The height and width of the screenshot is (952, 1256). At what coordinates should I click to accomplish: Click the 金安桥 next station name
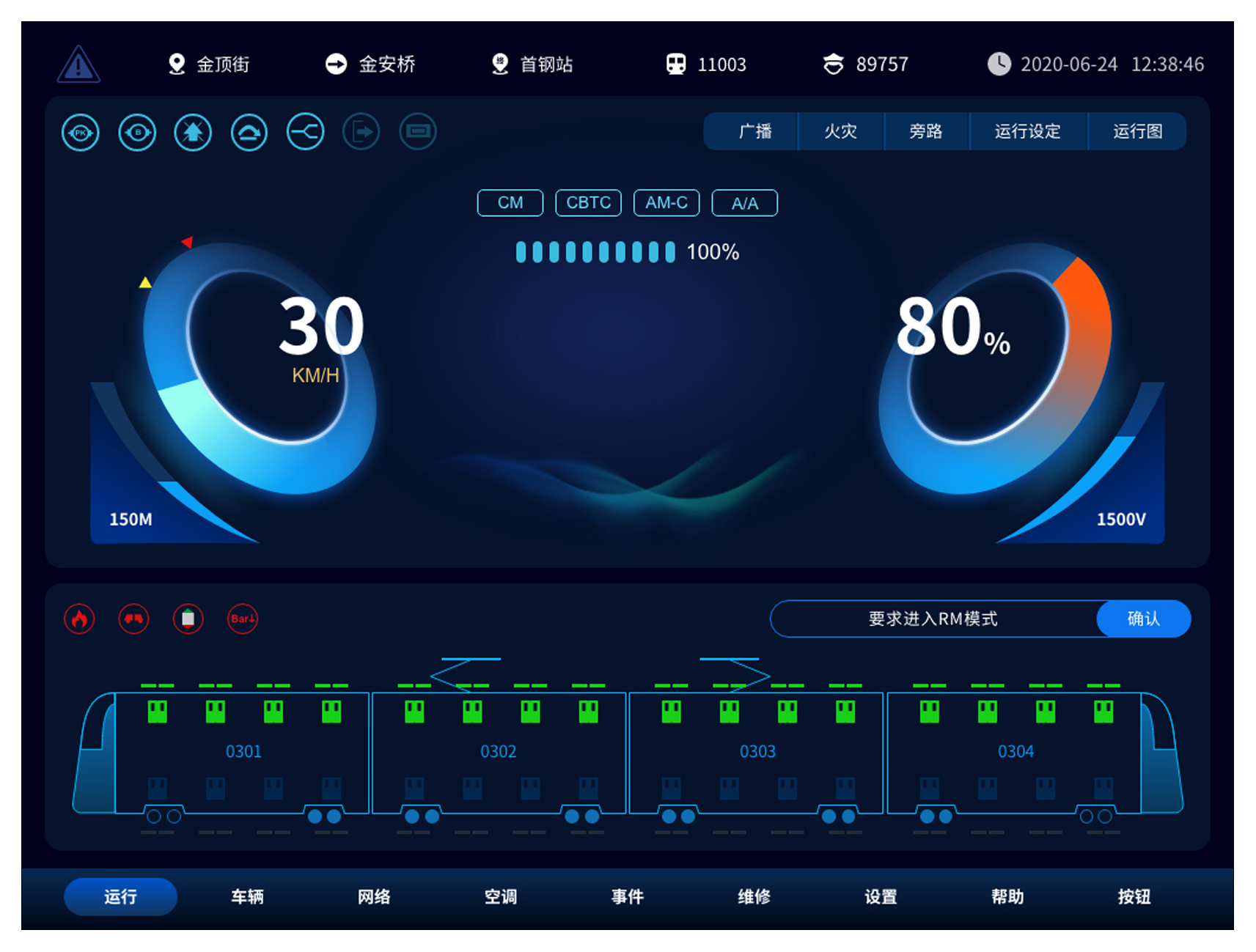pos(387,64)
